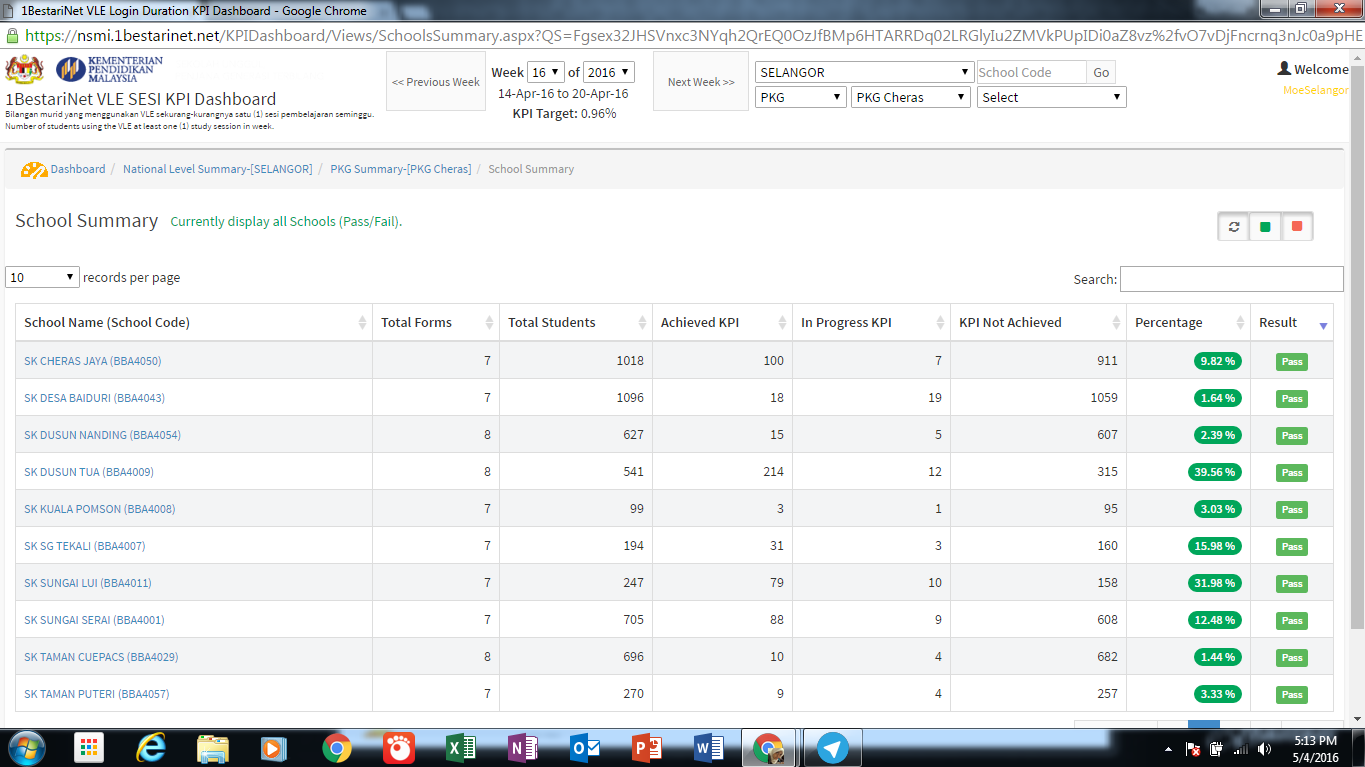Click the Go button beside School Code
The width and height of the screenshot is (1365, 767).
(x=1101, y=72)
